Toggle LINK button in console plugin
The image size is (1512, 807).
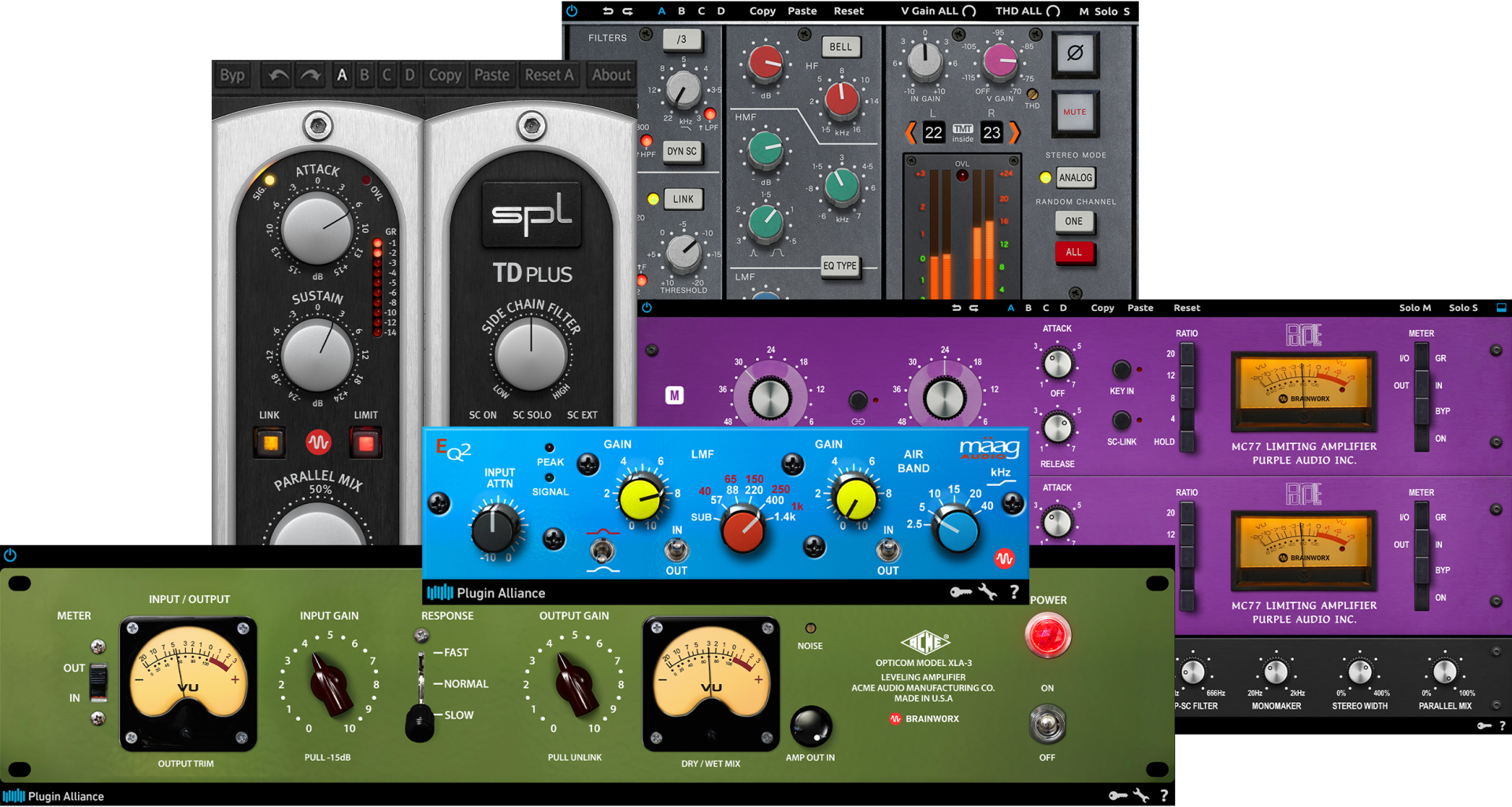point(684,199)
